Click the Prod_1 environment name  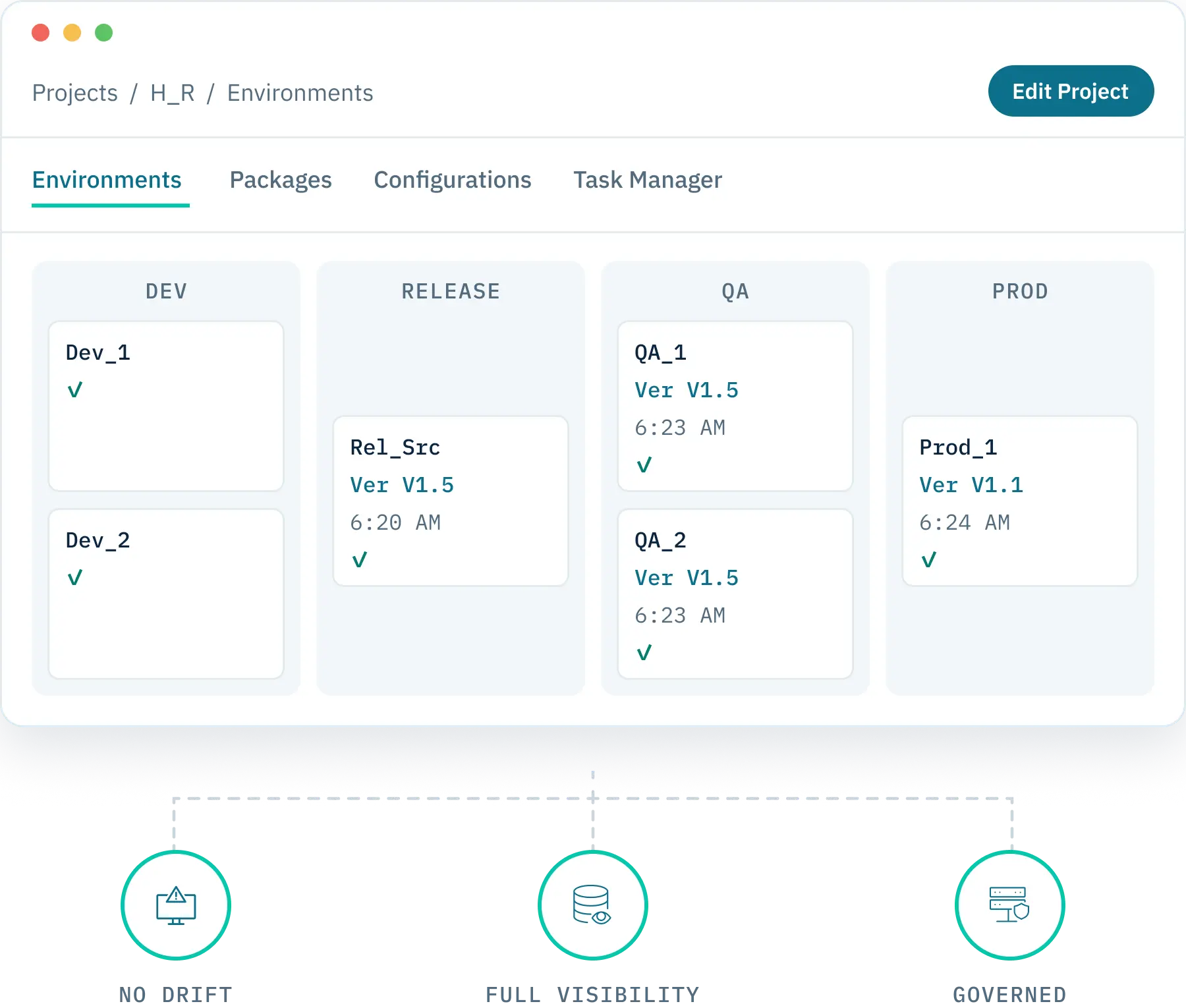(x=959, y=447)
